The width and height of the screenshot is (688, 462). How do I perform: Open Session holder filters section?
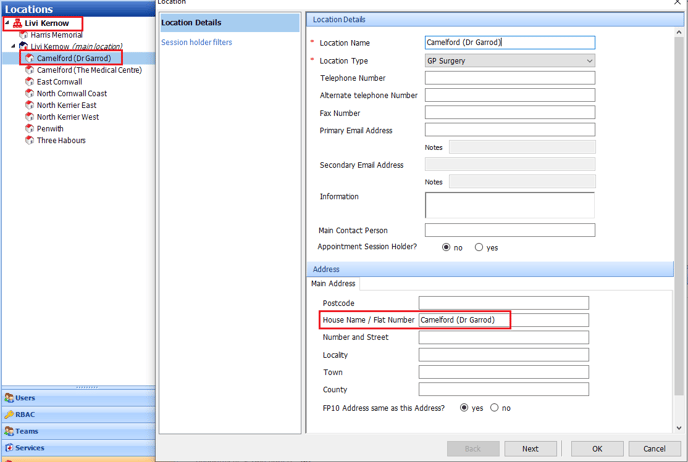pos(197,43)
